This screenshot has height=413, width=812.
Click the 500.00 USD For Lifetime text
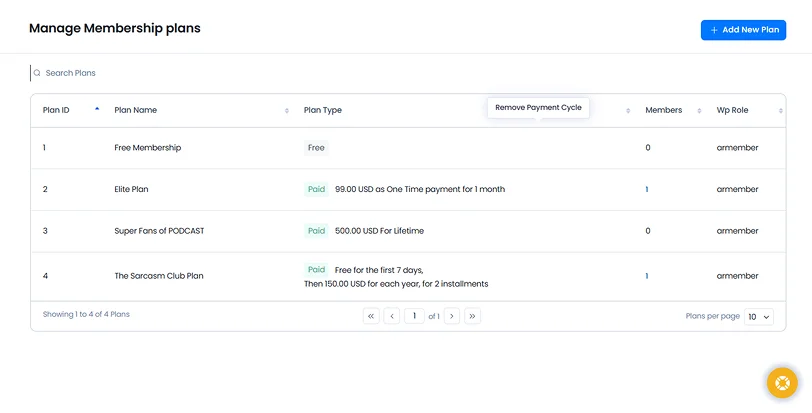click(379, 231)
